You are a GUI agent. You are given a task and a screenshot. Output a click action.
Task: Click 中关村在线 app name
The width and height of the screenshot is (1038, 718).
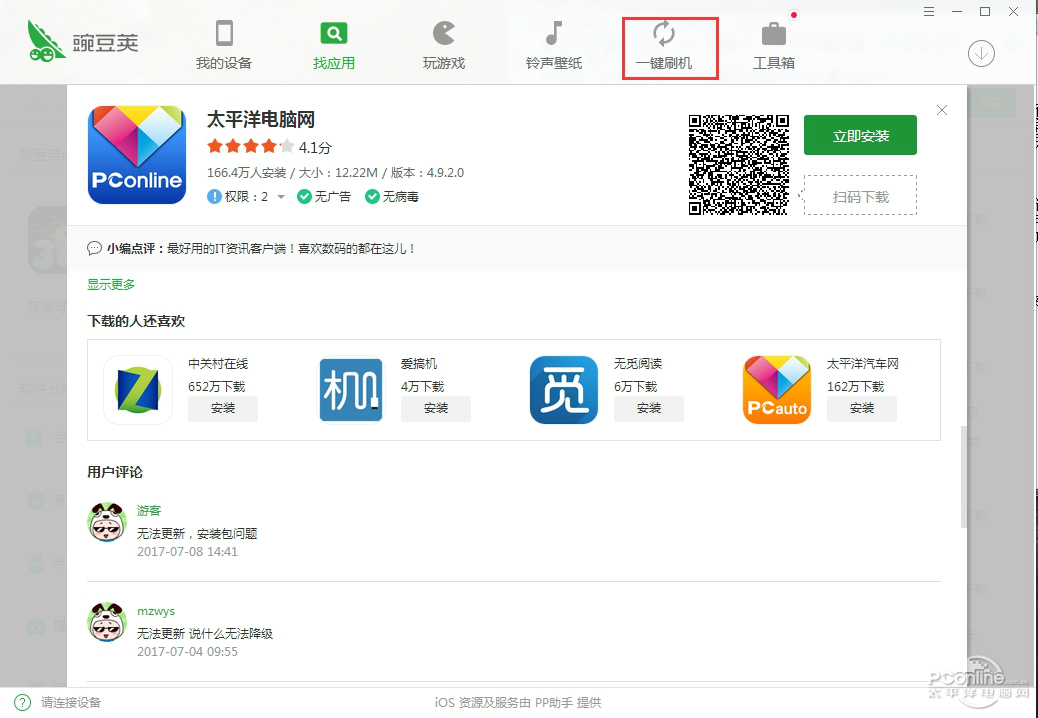(x=218, y=364)
